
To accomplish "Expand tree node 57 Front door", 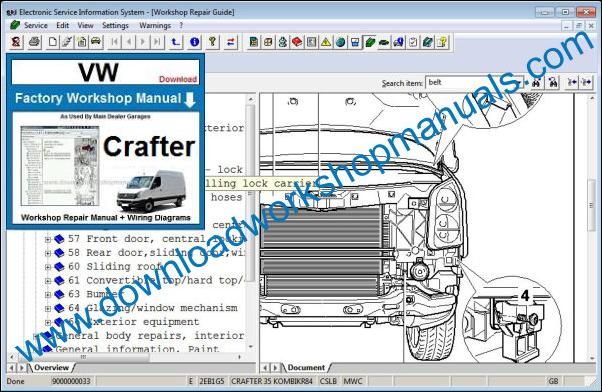I will (x=48, y=239).
